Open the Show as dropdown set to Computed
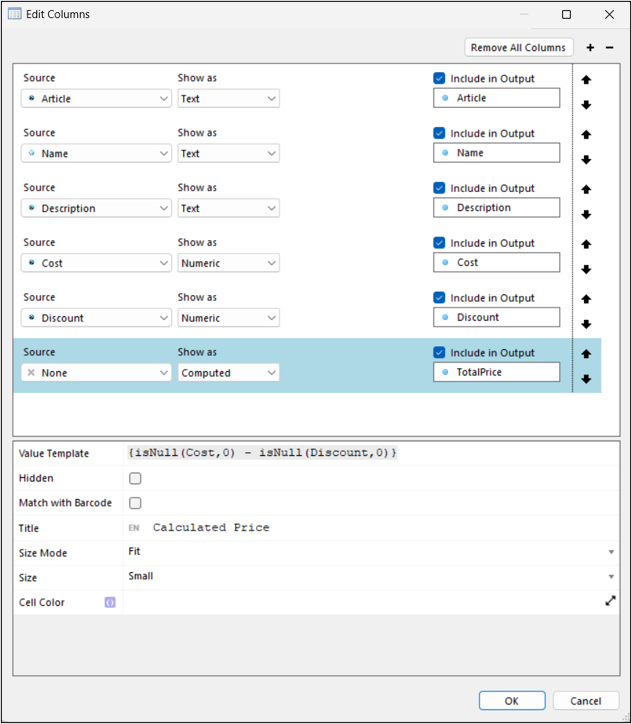 pos(228,372)
